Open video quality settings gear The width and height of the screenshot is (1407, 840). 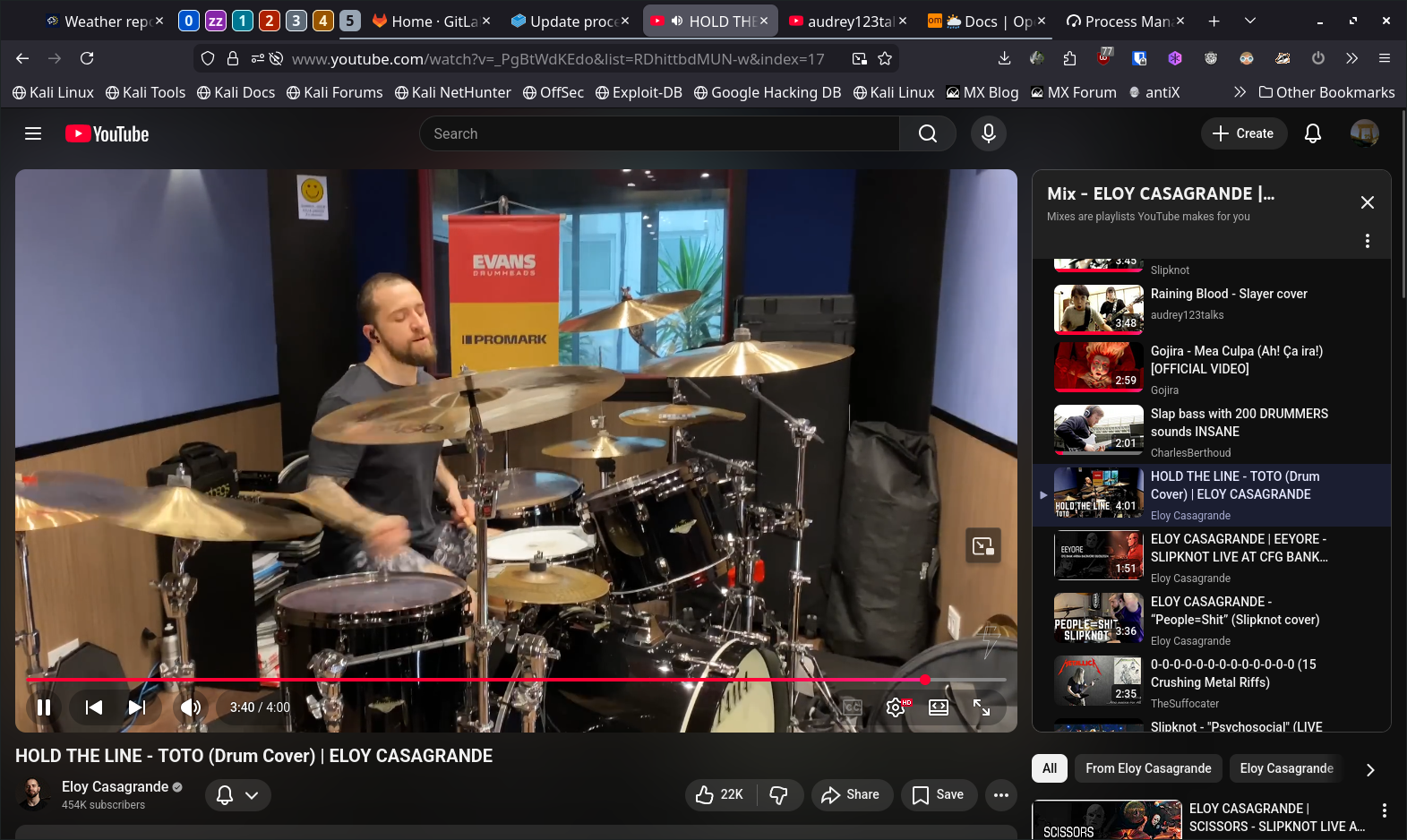[x=895, y=707]
